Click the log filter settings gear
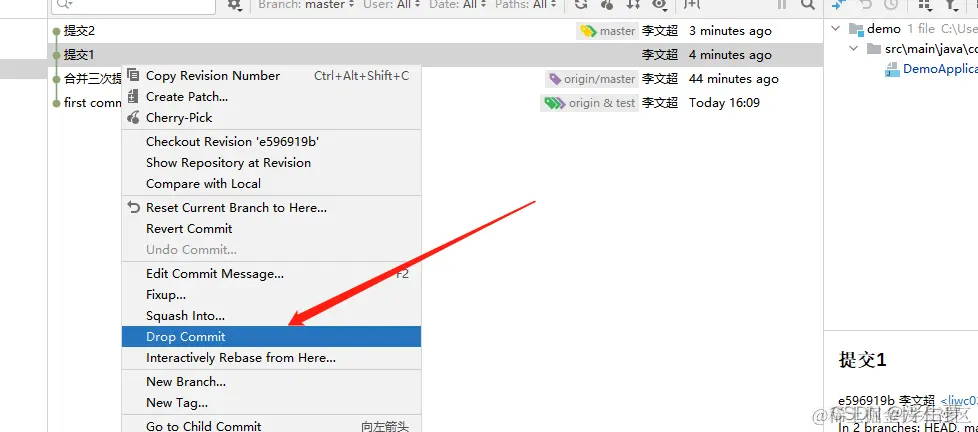 pyautogui.click(x=234, y=4)
